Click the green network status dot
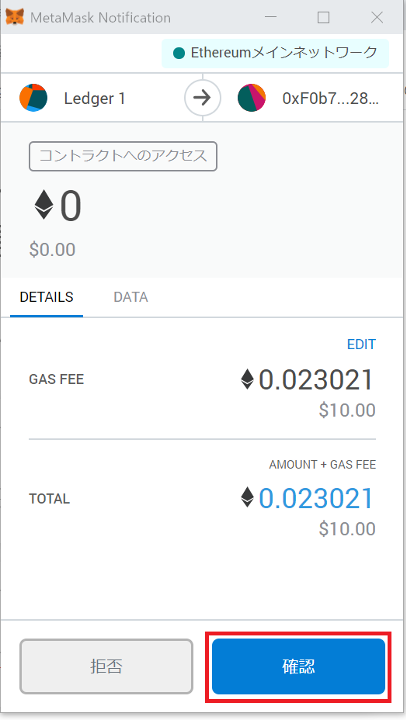The height and width of the screenshot is (720, 406). [x=179, y=53]
